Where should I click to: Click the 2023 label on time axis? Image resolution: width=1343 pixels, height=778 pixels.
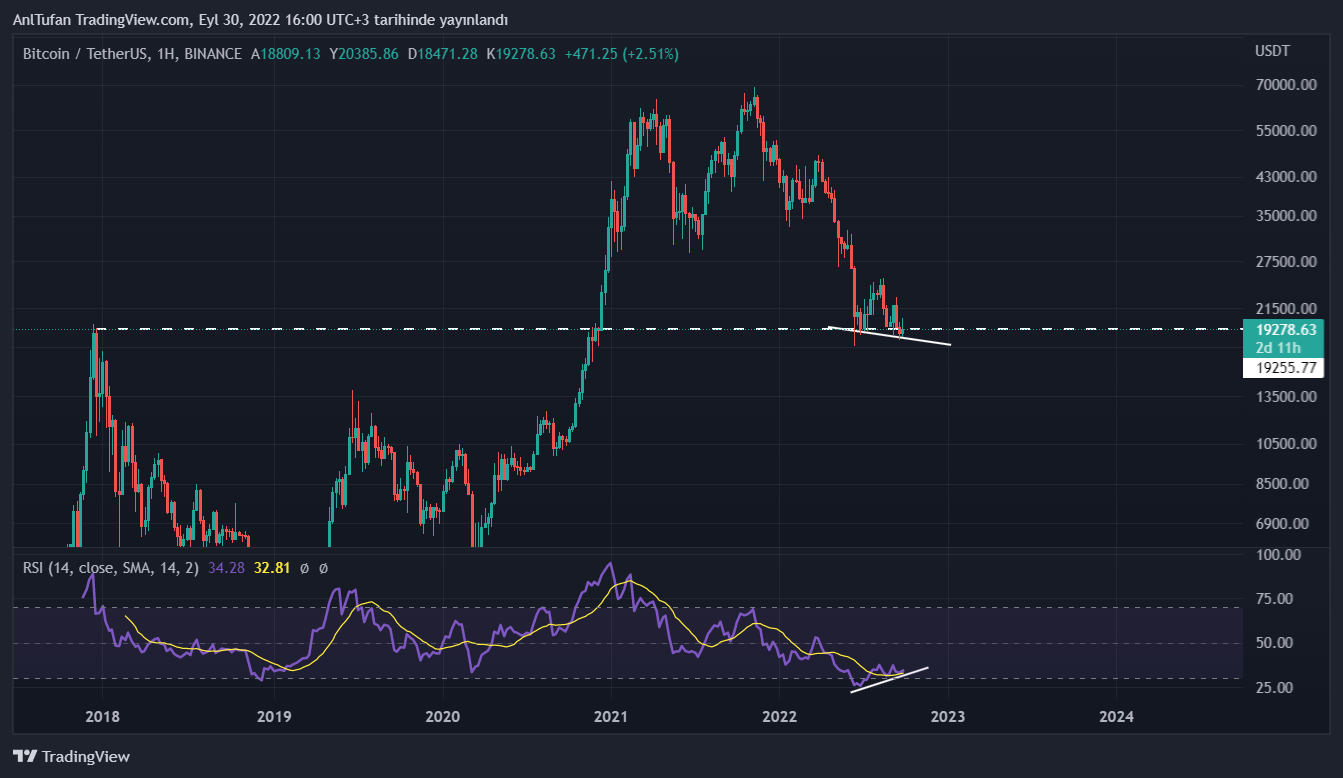[948, 716]
